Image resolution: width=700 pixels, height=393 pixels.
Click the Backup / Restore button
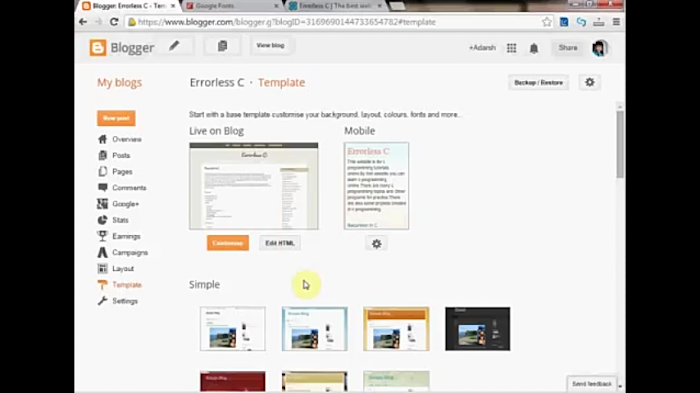coord(538,83)
